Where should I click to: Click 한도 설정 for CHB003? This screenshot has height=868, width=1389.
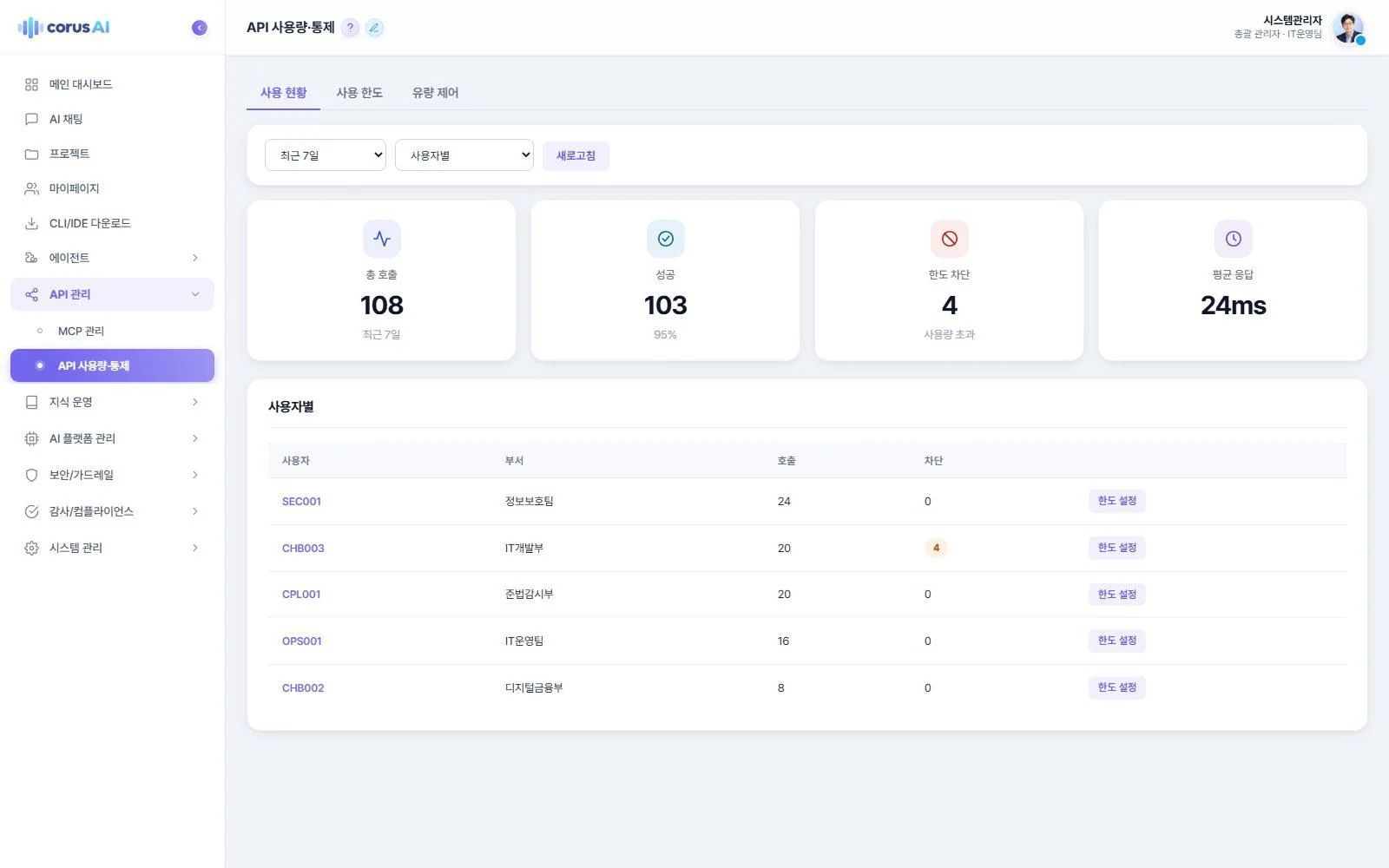pyautogui.click(x=1117, y=548)
